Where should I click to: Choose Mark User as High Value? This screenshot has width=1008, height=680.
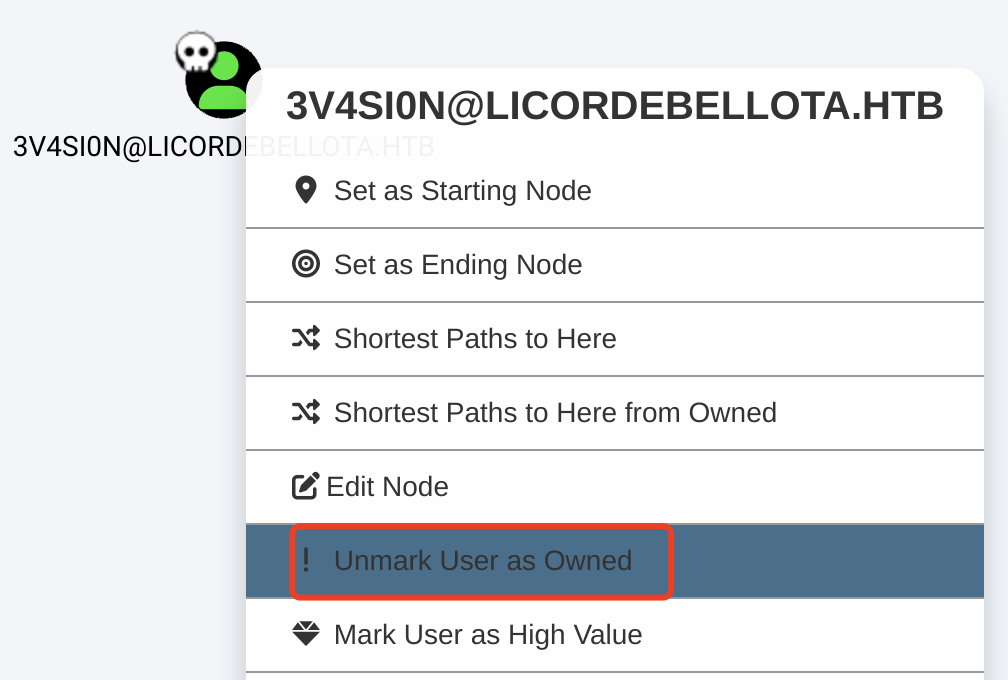(x=488, y=634)
